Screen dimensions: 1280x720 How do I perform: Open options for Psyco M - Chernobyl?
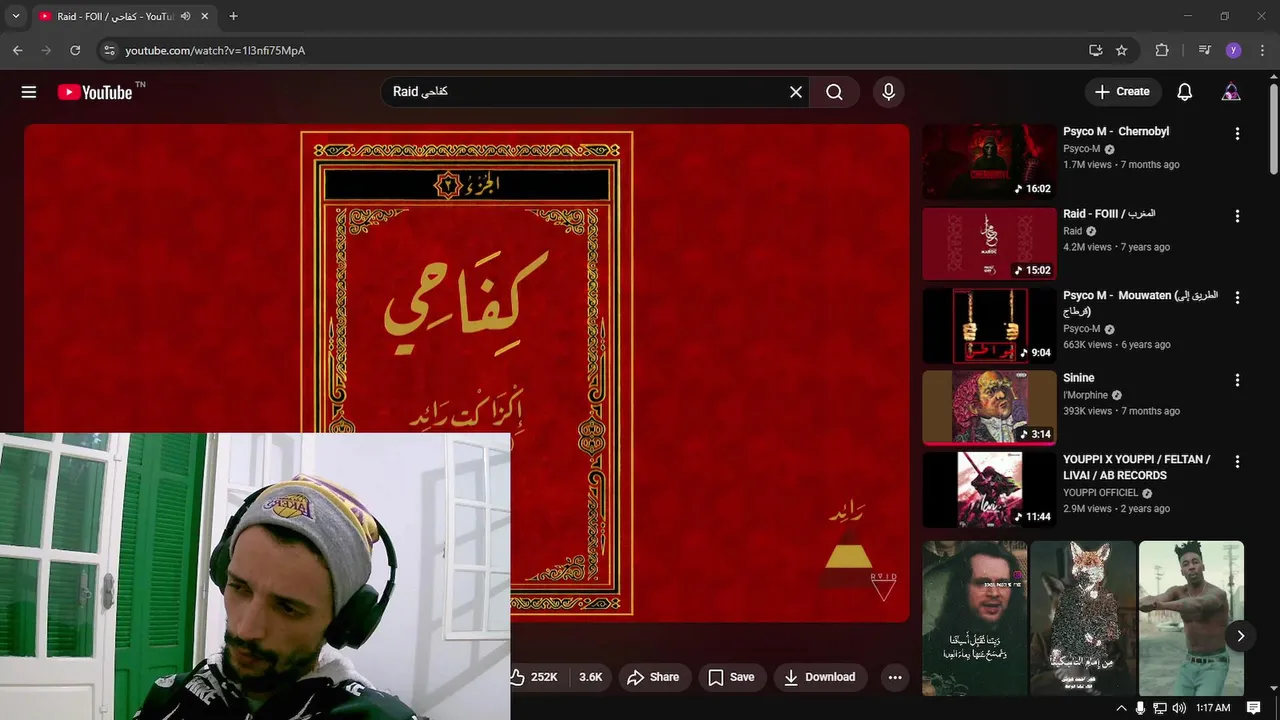[1237, 134]
